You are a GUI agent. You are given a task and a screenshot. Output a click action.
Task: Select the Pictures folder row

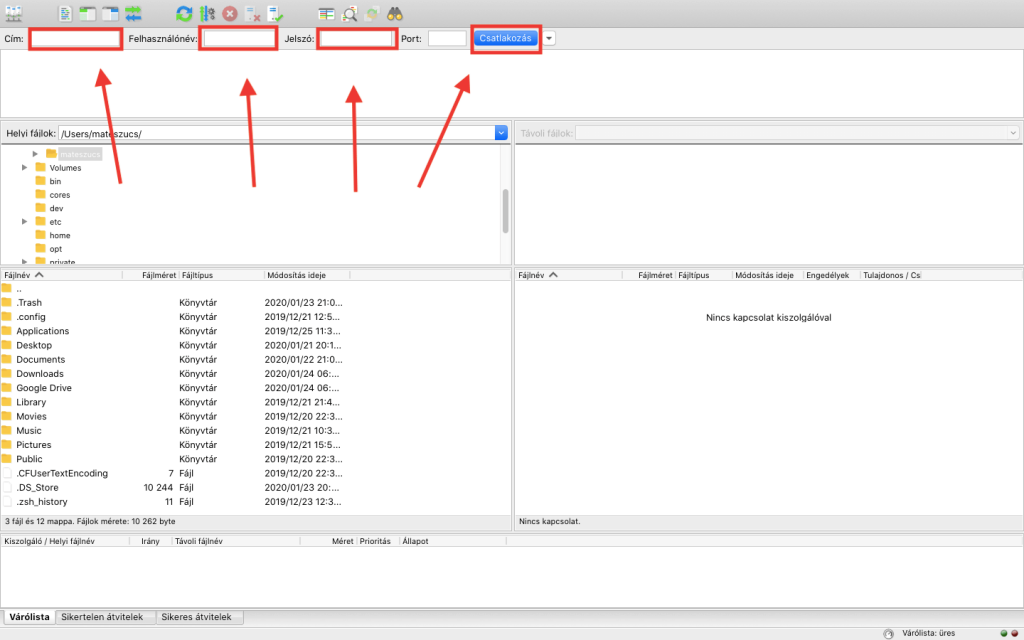[256, 445]
